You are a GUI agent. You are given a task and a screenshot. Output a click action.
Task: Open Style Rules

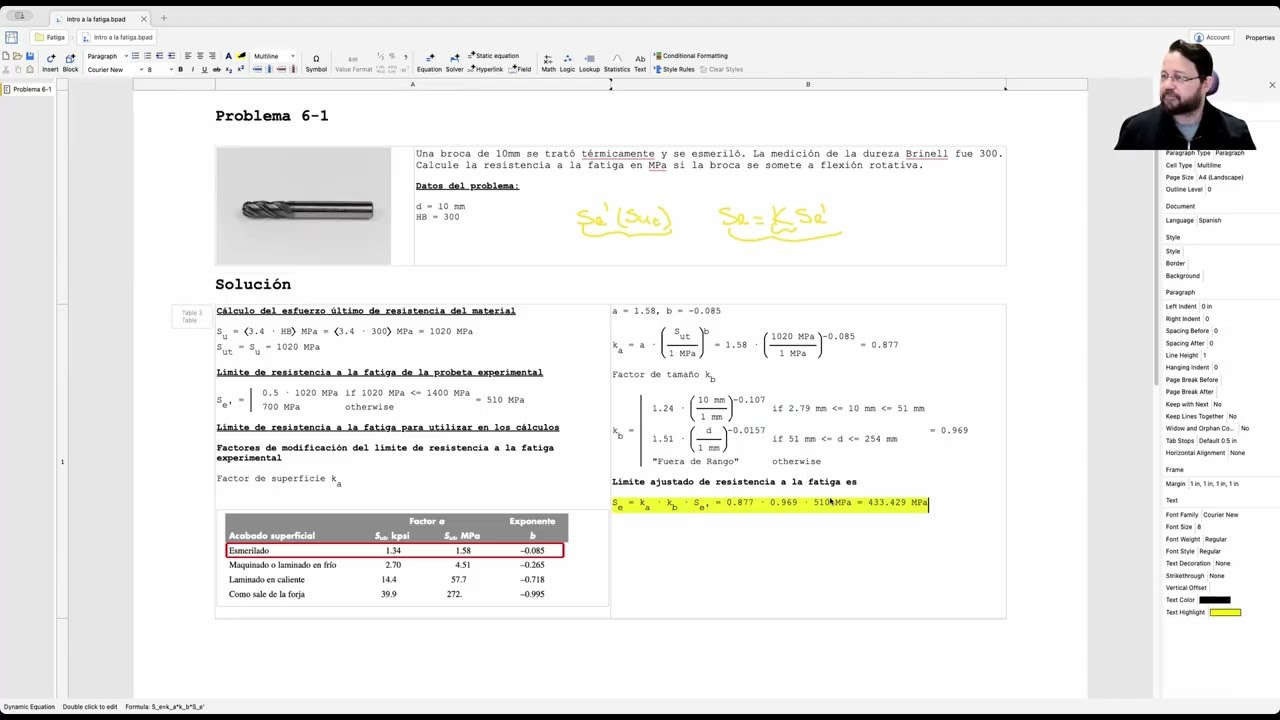pyautogui.click(x=674, y=69)
